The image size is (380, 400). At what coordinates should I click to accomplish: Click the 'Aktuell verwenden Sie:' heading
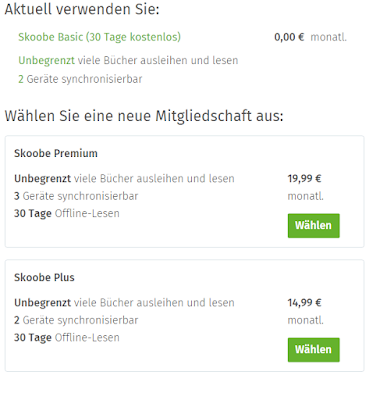pyautogui.click(x=82, y=9)
